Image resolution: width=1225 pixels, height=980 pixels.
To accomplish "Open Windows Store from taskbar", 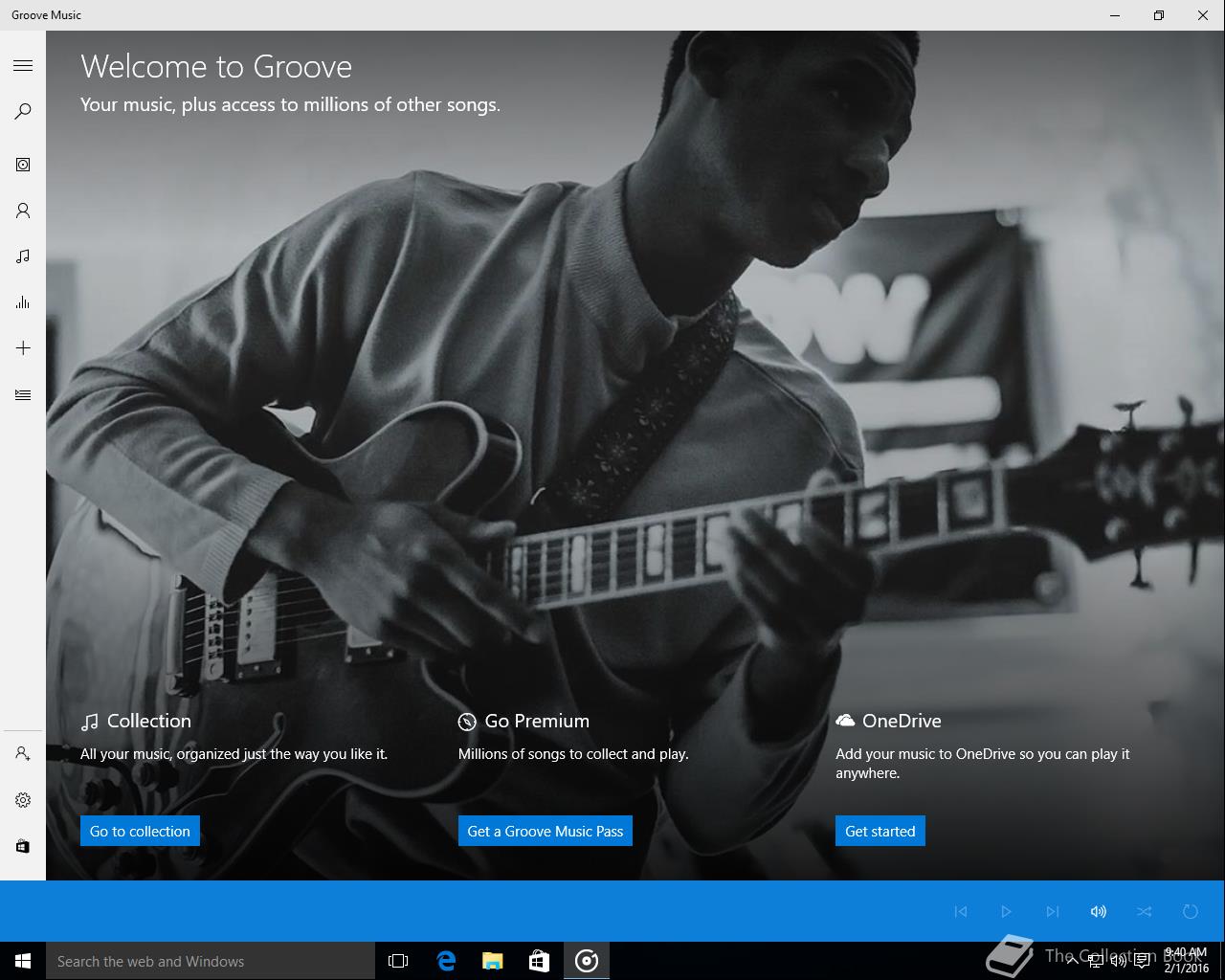I will [x=540, y=961].
